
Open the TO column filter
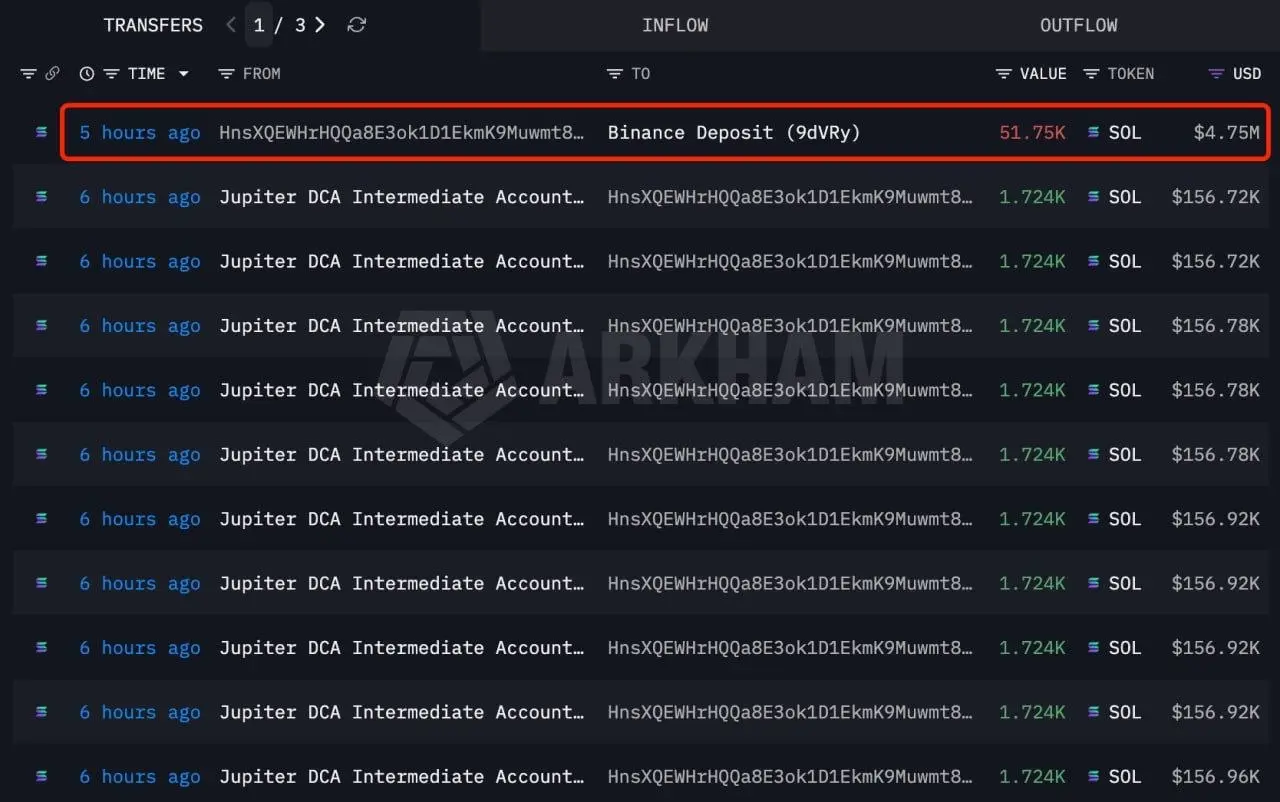click(x=614, y=74)
